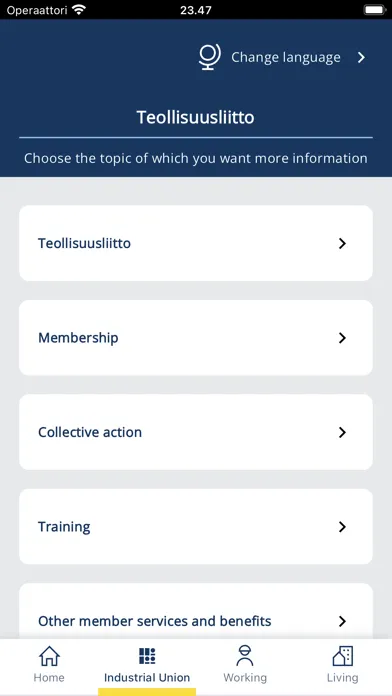
Task: Open the Membership topic card
Action: (x=196, y=338)
